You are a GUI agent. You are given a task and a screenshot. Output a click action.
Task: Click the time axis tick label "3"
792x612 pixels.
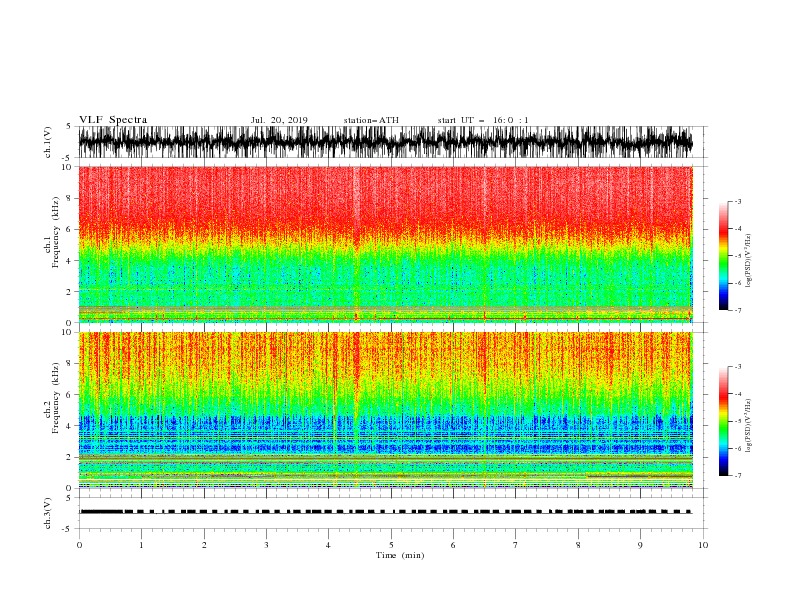tap(266, 545)
